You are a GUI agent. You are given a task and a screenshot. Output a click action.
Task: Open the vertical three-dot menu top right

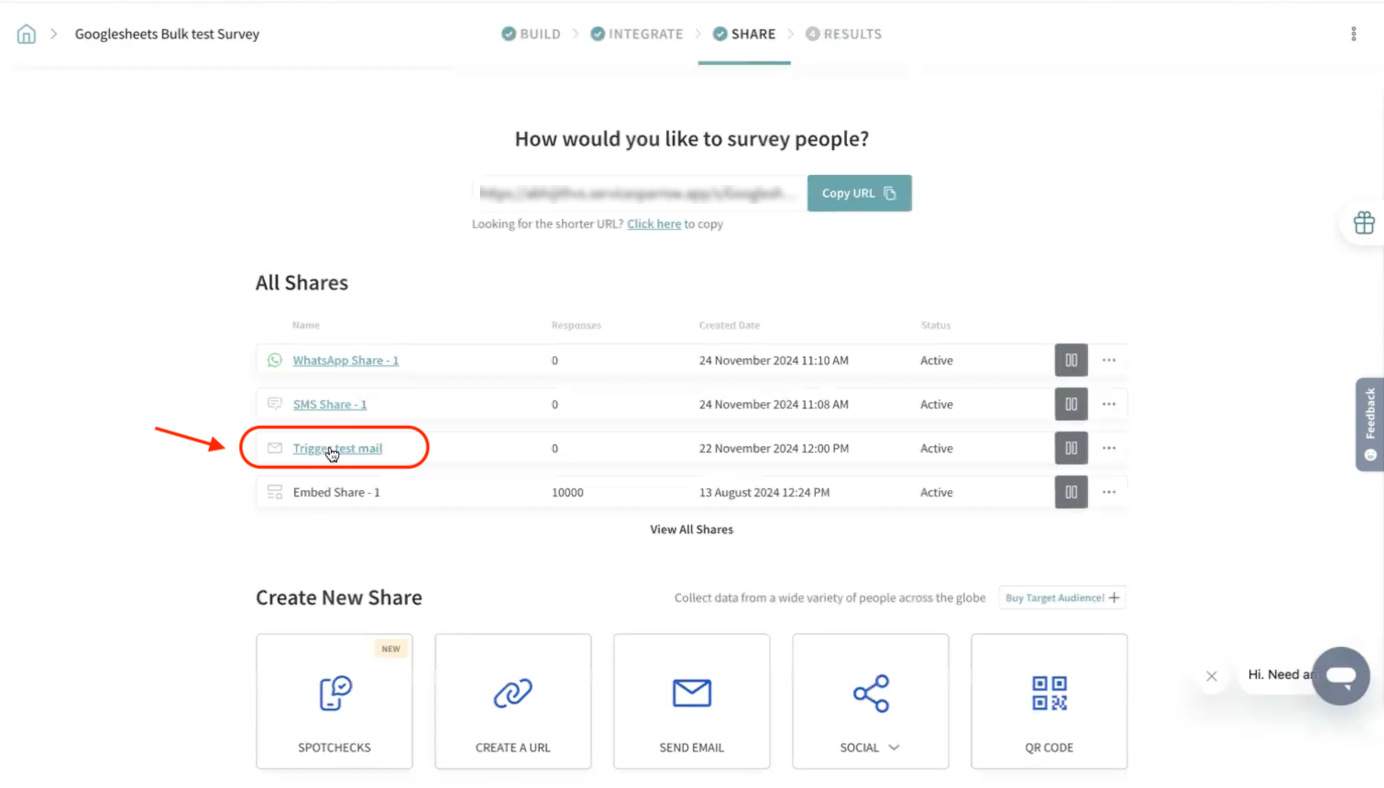click(x=1353, y=34)
